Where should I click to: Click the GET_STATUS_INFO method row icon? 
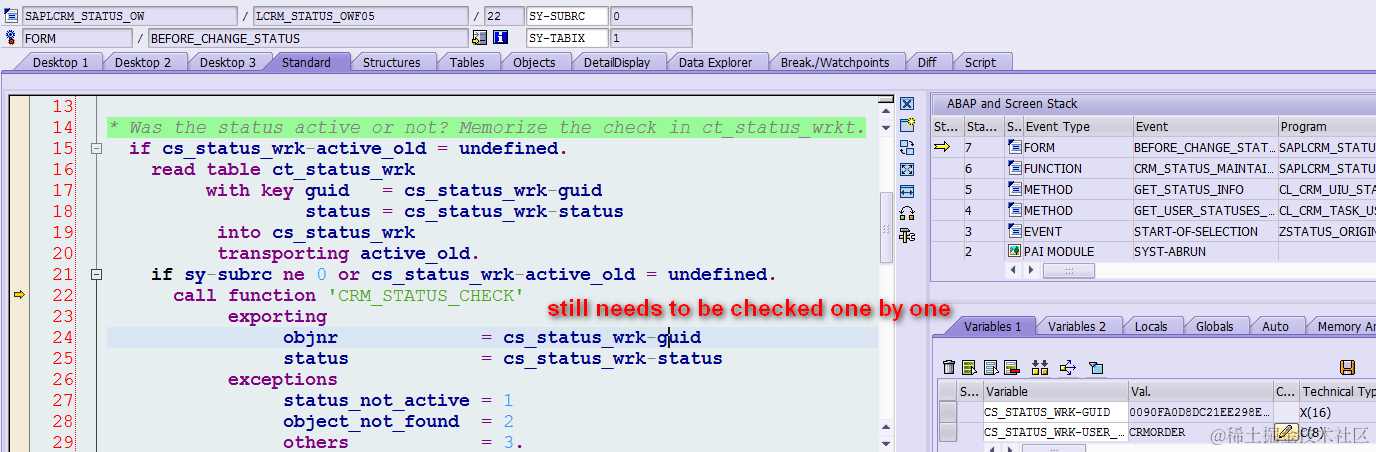tap(1014, 190)
